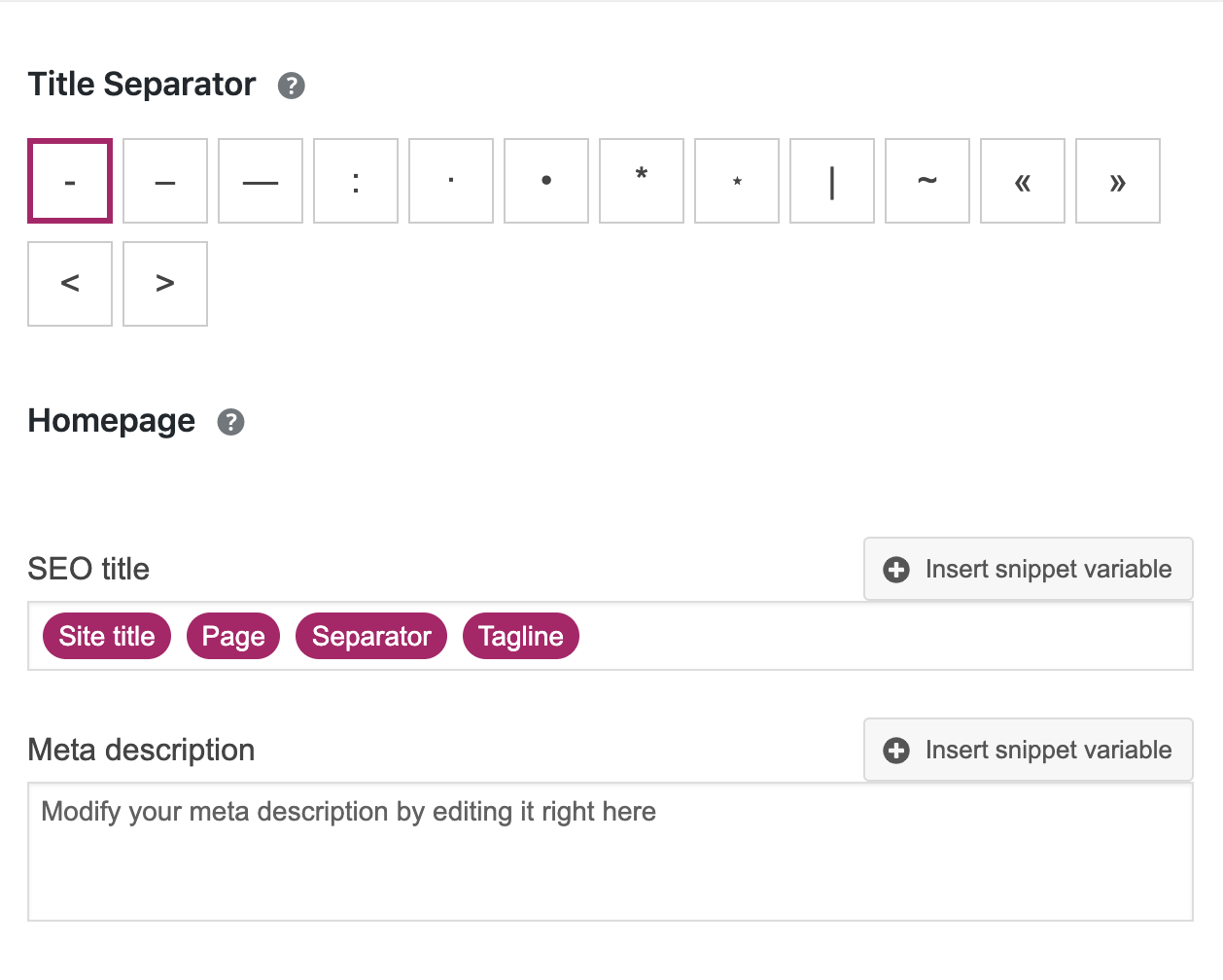The image size is (1223, 980).
Task: Select the less-than title separator
Action: [x=69, y=283]
